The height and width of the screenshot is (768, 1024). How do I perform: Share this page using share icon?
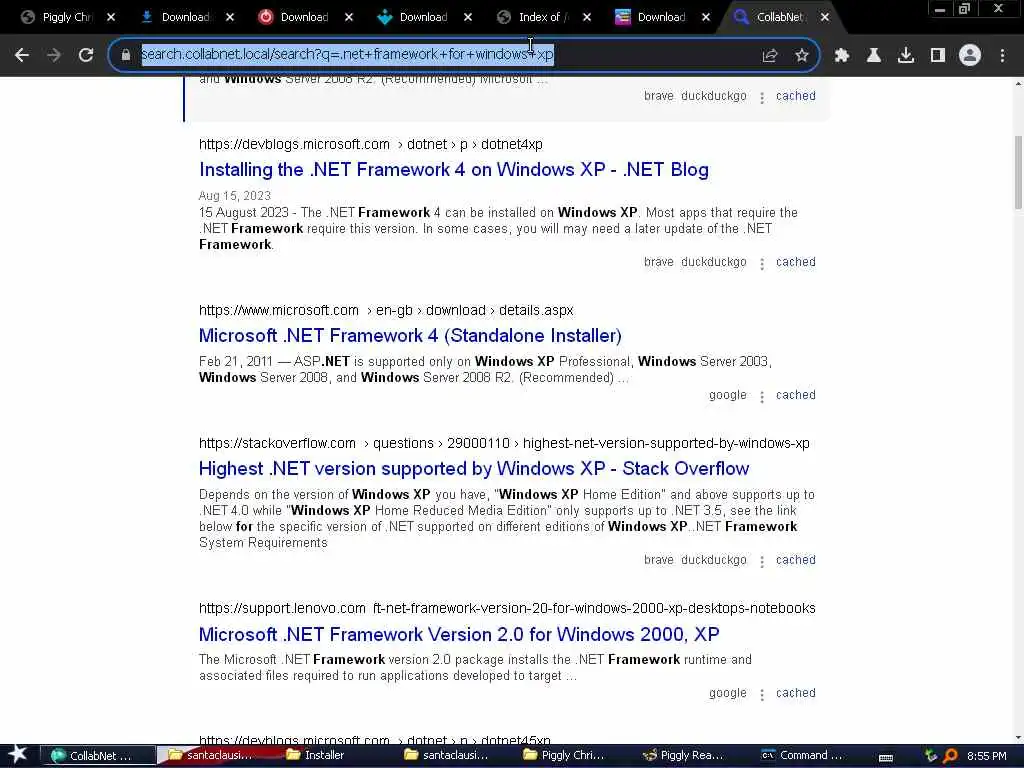click(770, 56)
